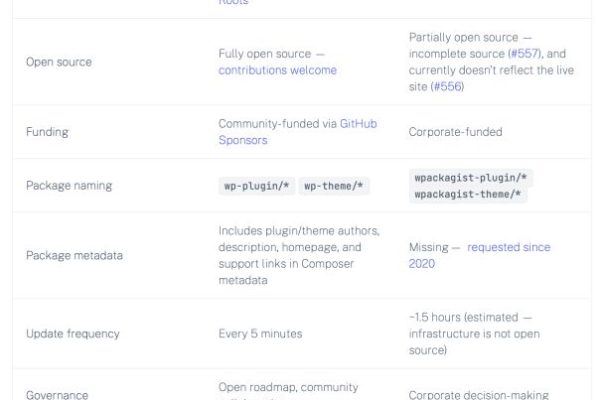Click the "Open source" row label
Image resolution: width=600 pixels, height=400 pixels.
pos(59,62)
